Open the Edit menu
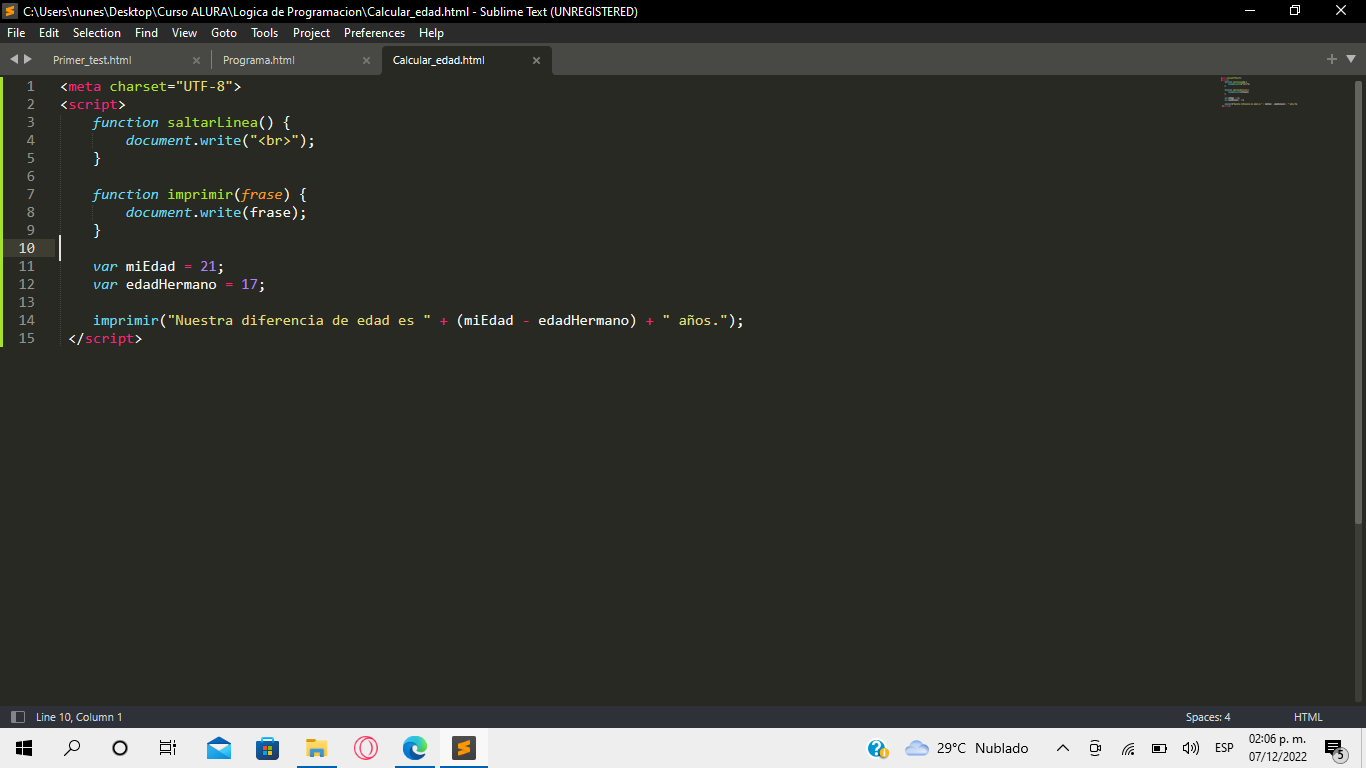Viewport: 1366px width, 768px height. click(49, 33)
